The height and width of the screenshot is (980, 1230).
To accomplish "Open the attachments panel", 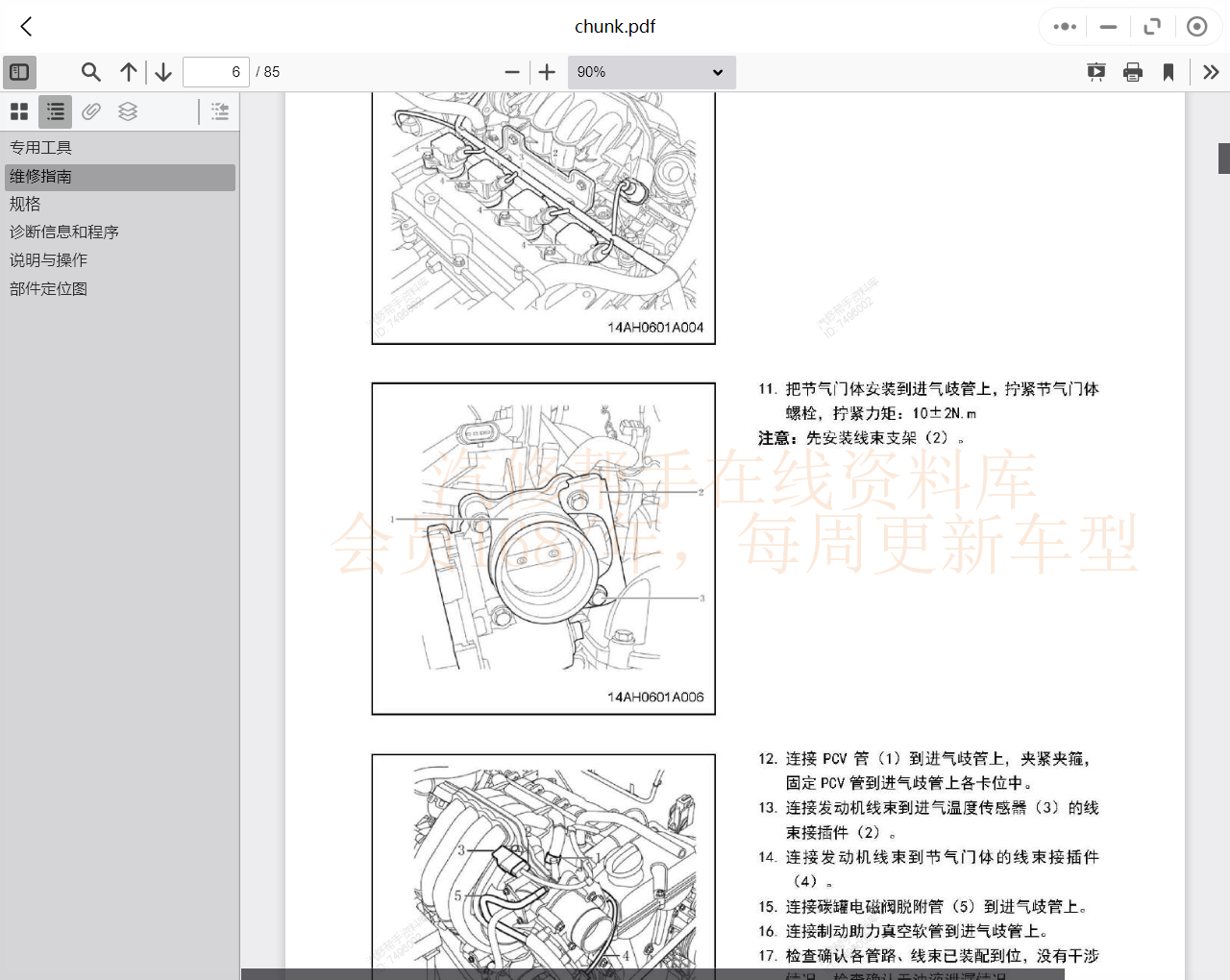I will [x=90, y=111].
